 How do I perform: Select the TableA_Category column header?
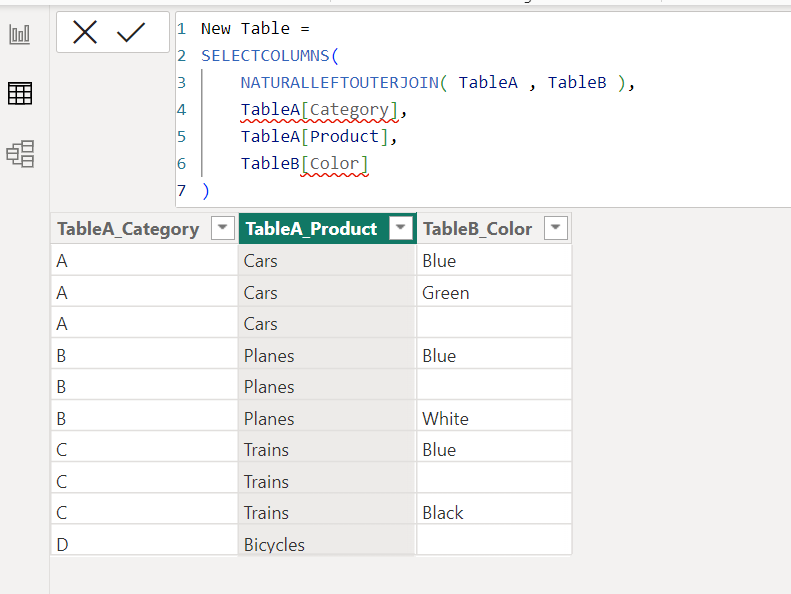point(144,229)
